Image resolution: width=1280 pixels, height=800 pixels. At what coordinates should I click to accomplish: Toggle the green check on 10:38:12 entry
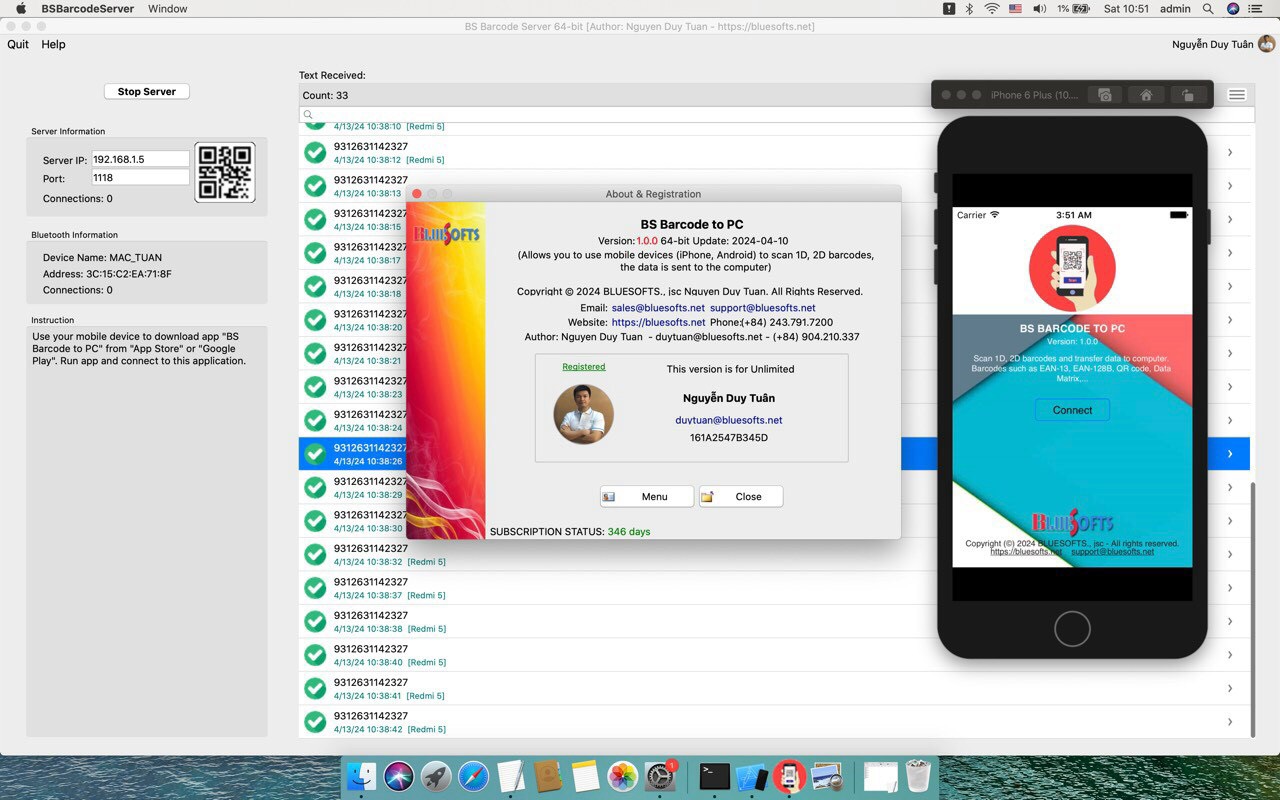(x=315, y=152)
